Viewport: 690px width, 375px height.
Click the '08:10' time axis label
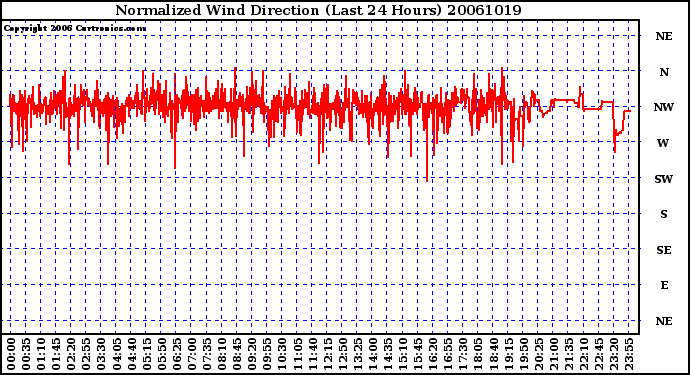[222, 354]
